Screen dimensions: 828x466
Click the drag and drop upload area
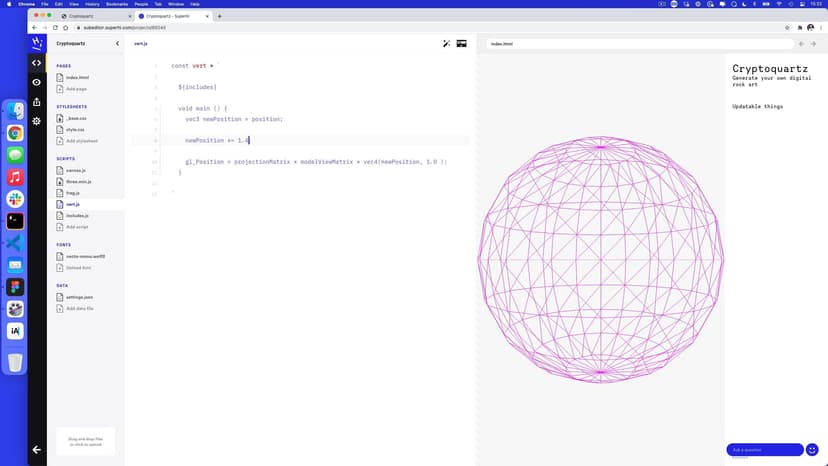(85, 441)
